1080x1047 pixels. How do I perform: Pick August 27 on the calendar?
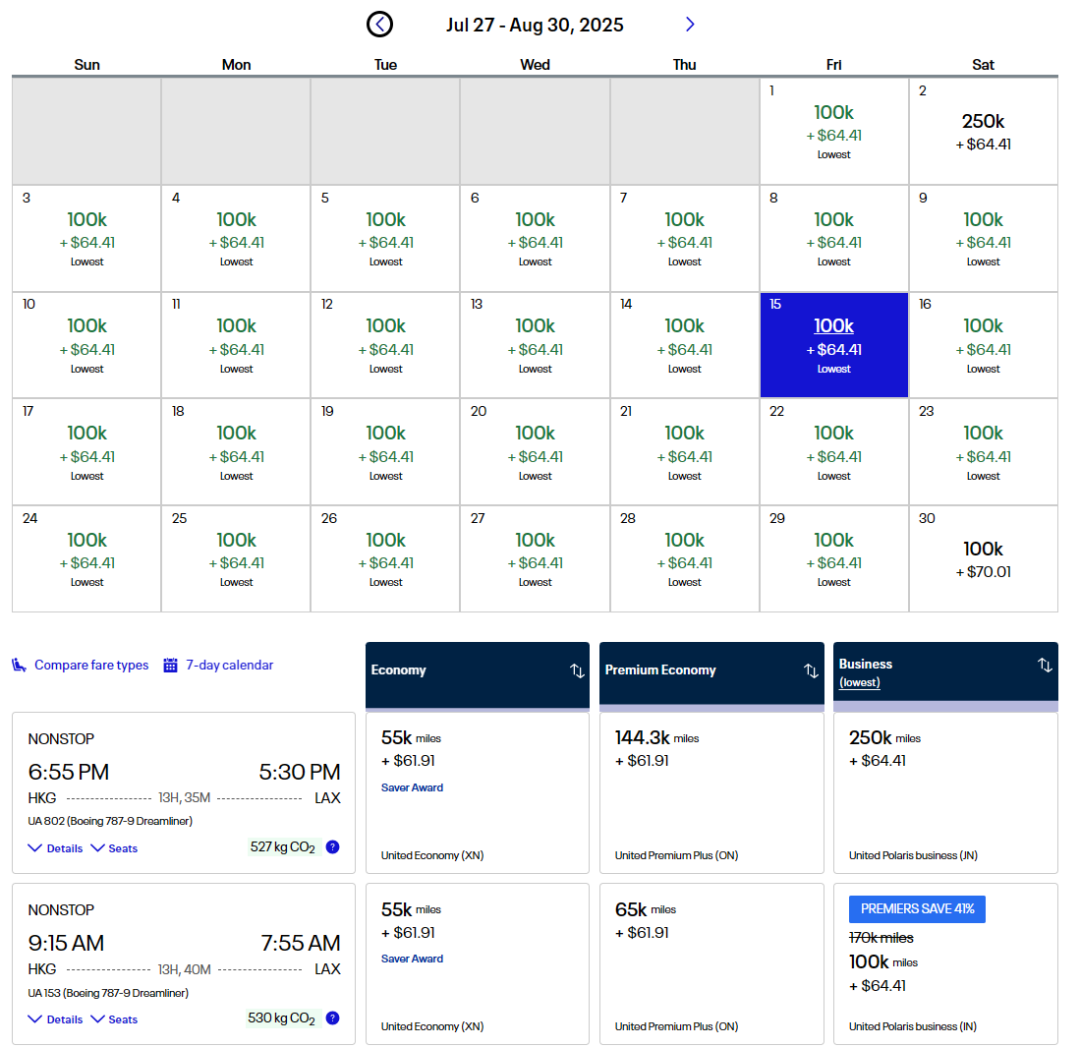535,559
